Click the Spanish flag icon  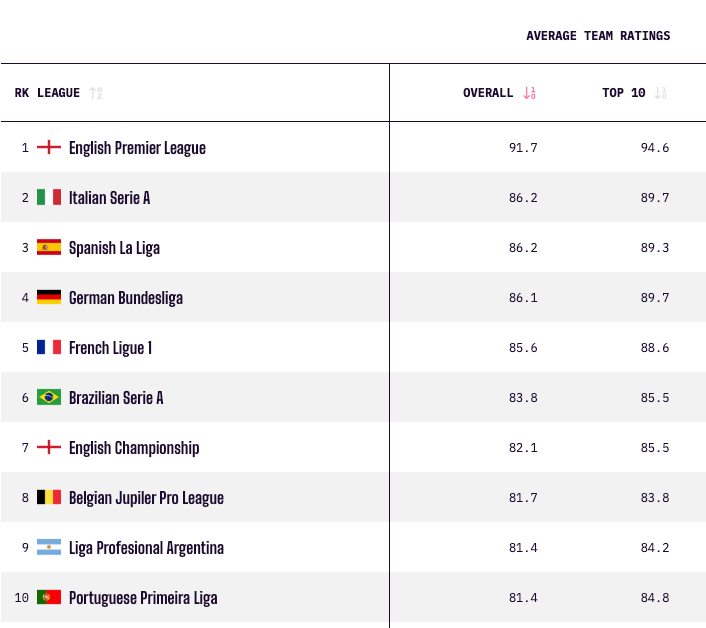(x=49, y=247)
